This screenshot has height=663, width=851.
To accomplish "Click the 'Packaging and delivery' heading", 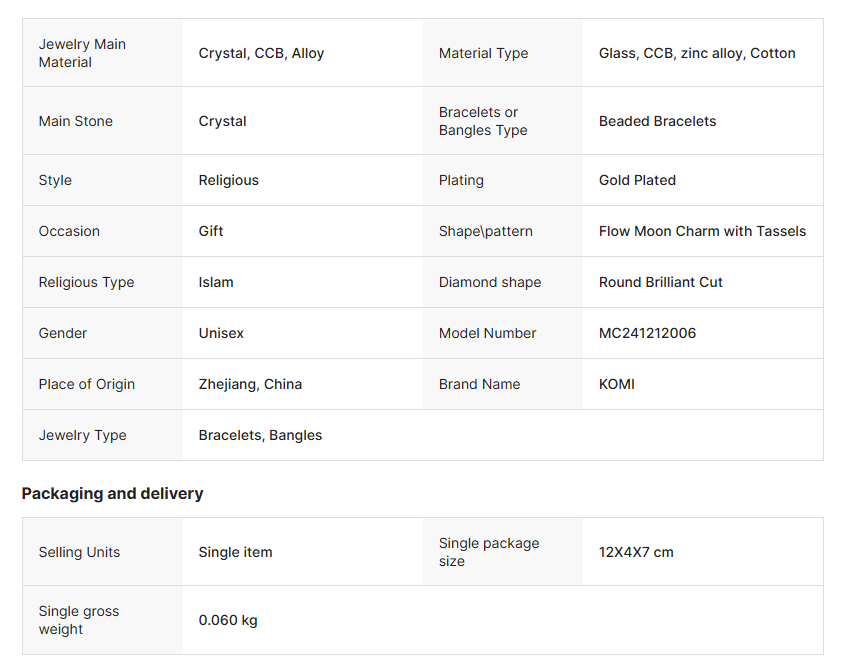I will pyautogui.click(x=112, y=493).
